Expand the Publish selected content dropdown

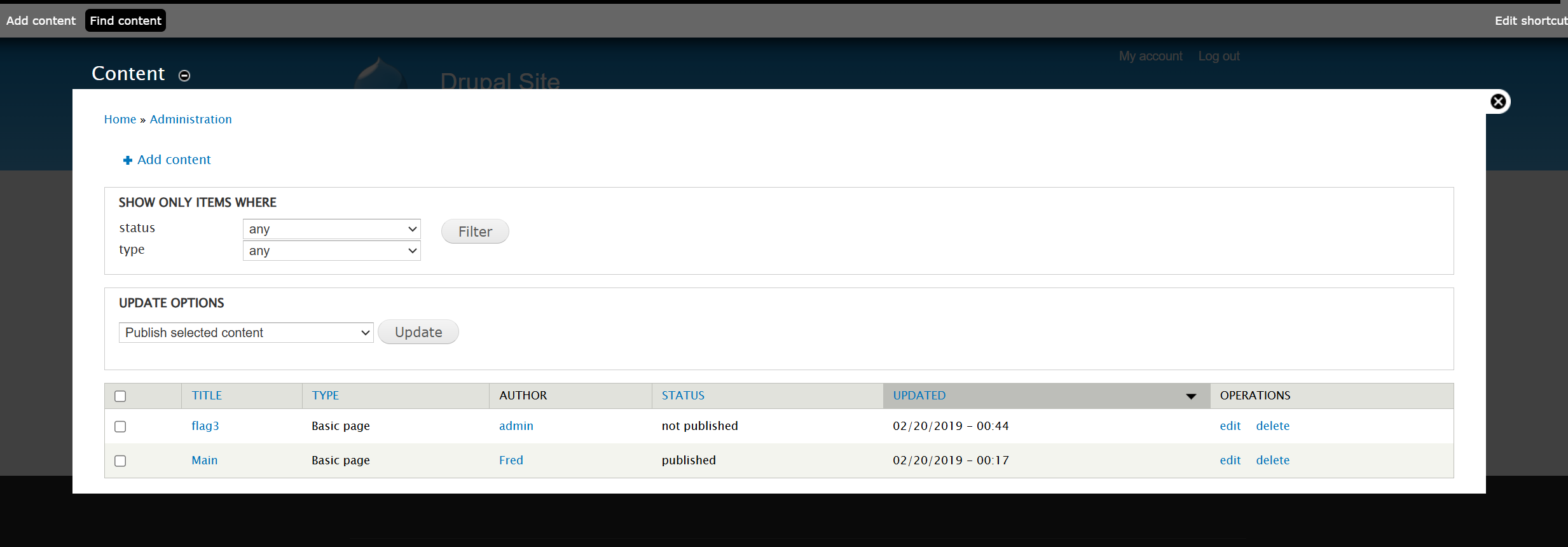[x=245, y=333]
